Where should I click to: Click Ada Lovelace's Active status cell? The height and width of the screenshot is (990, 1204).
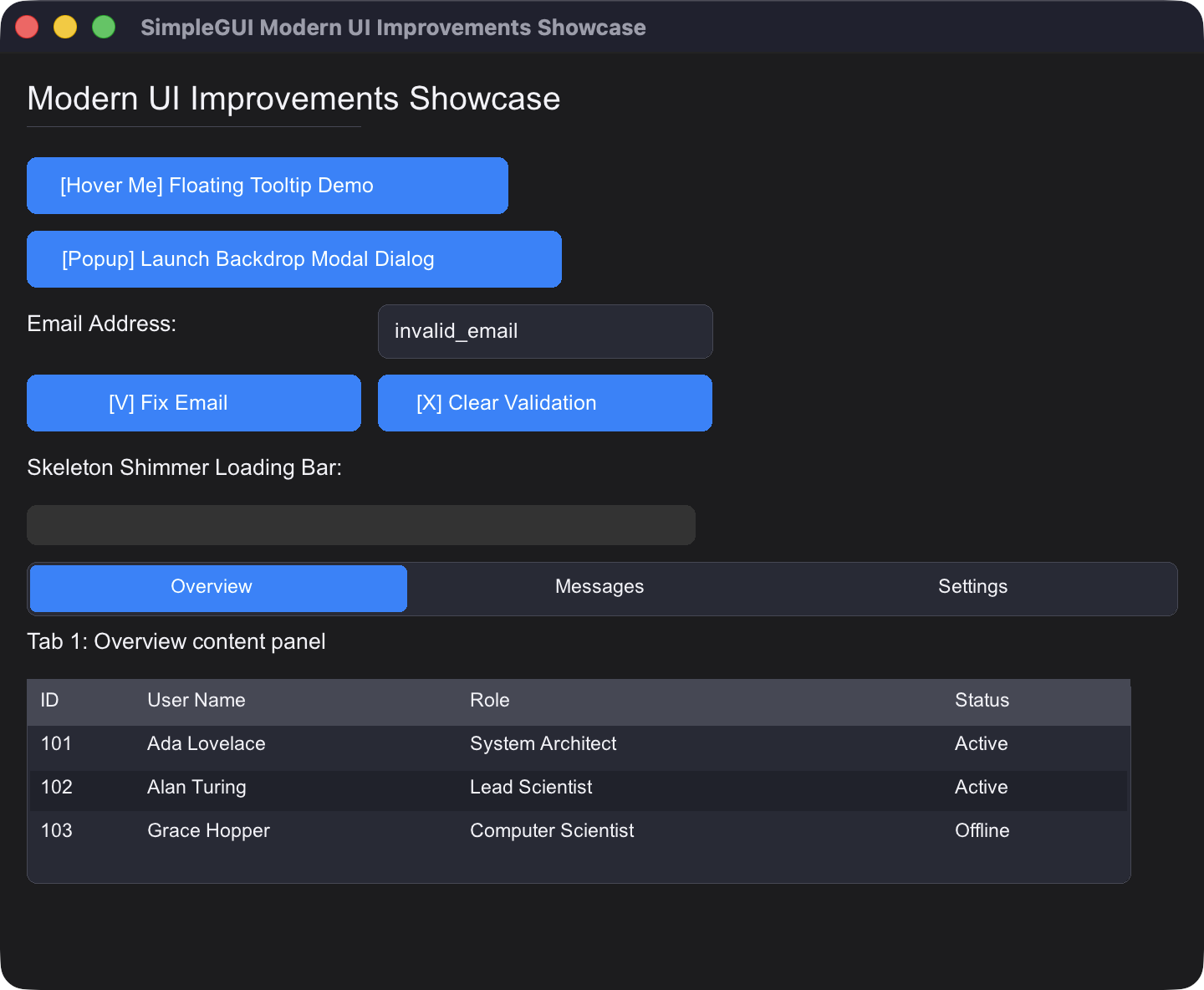click(x=982, y=744)
